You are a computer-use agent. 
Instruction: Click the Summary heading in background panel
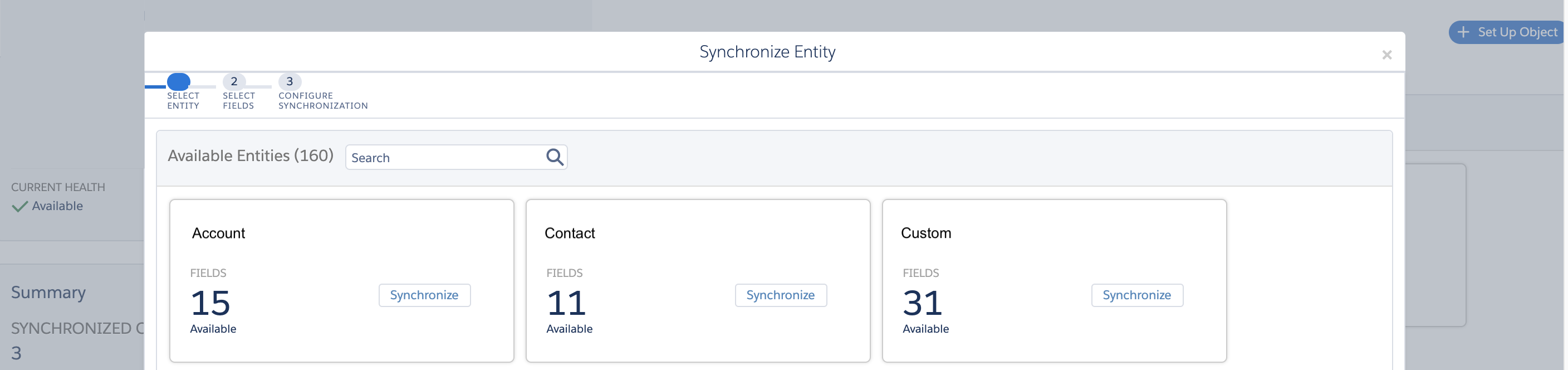(x=48, y=293)
